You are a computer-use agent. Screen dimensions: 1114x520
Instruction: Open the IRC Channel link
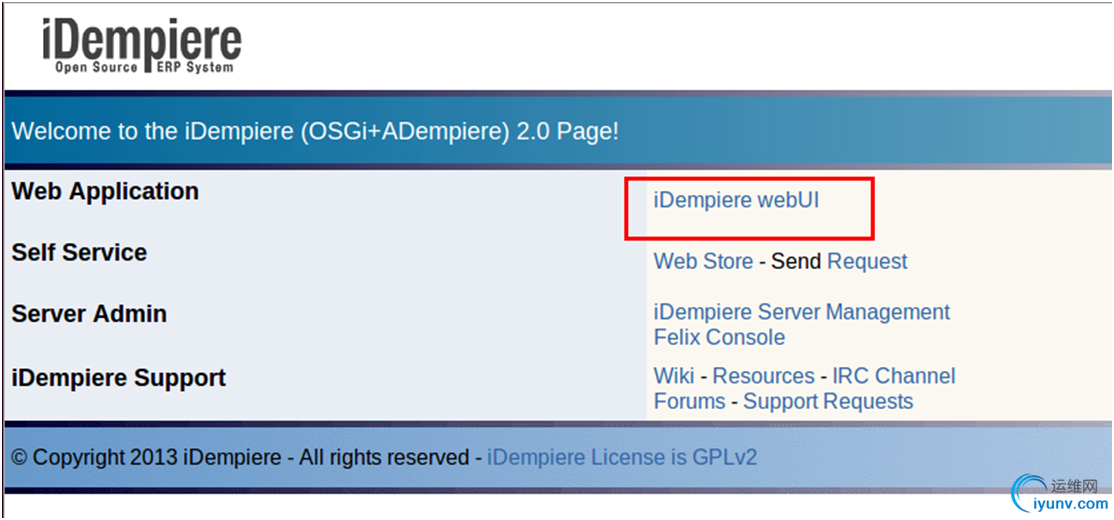tap(894, 375)
